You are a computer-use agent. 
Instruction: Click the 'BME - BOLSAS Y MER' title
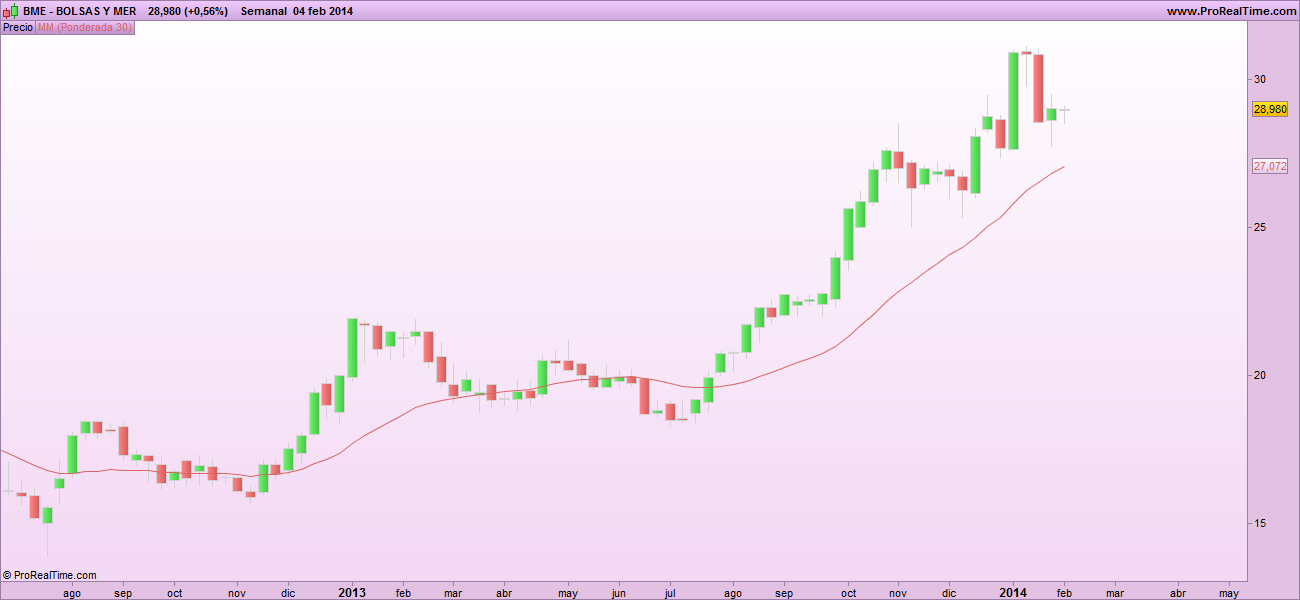80,11
